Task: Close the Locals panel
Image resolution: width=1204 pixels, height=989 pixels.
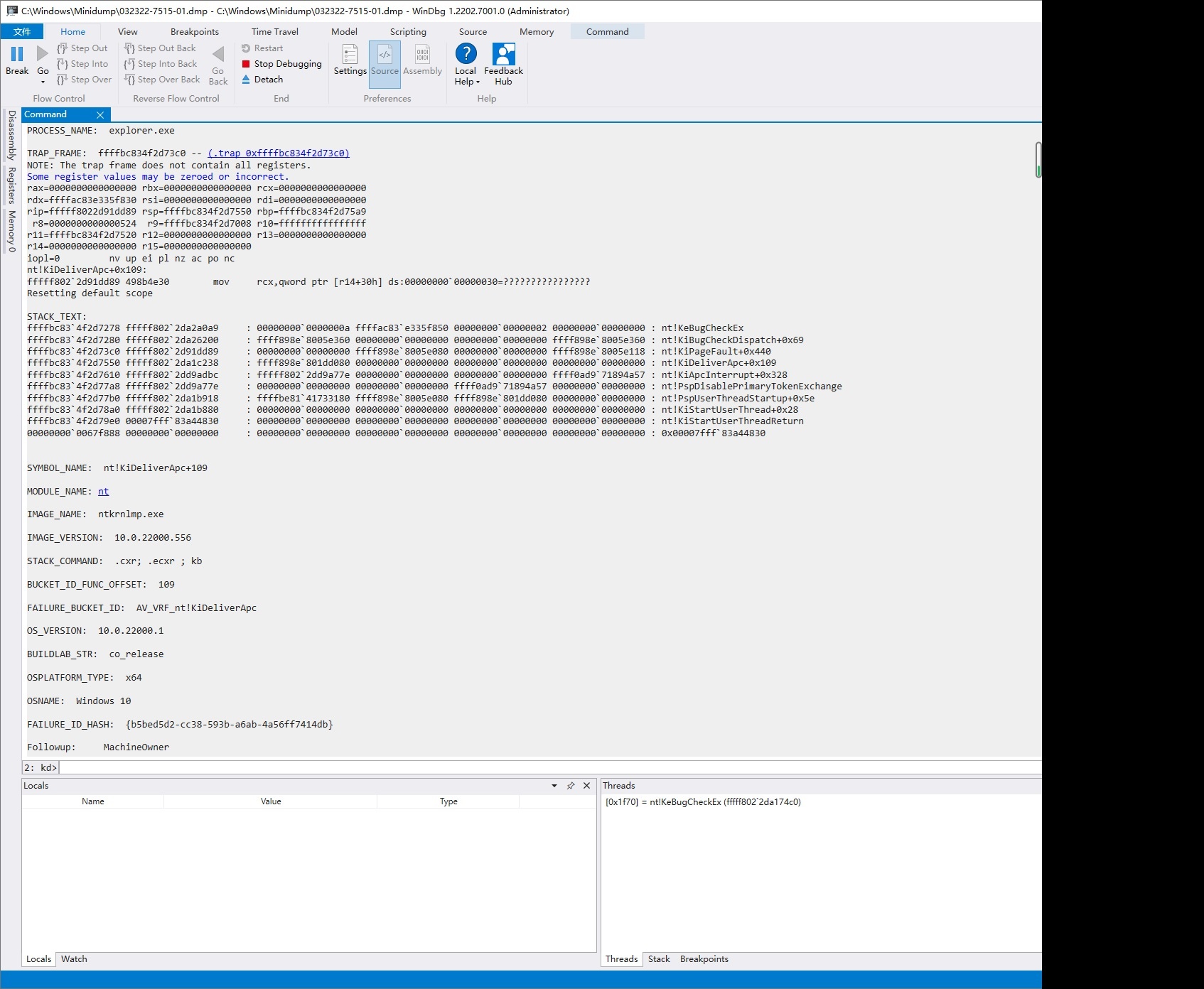Action: (586, 786)
